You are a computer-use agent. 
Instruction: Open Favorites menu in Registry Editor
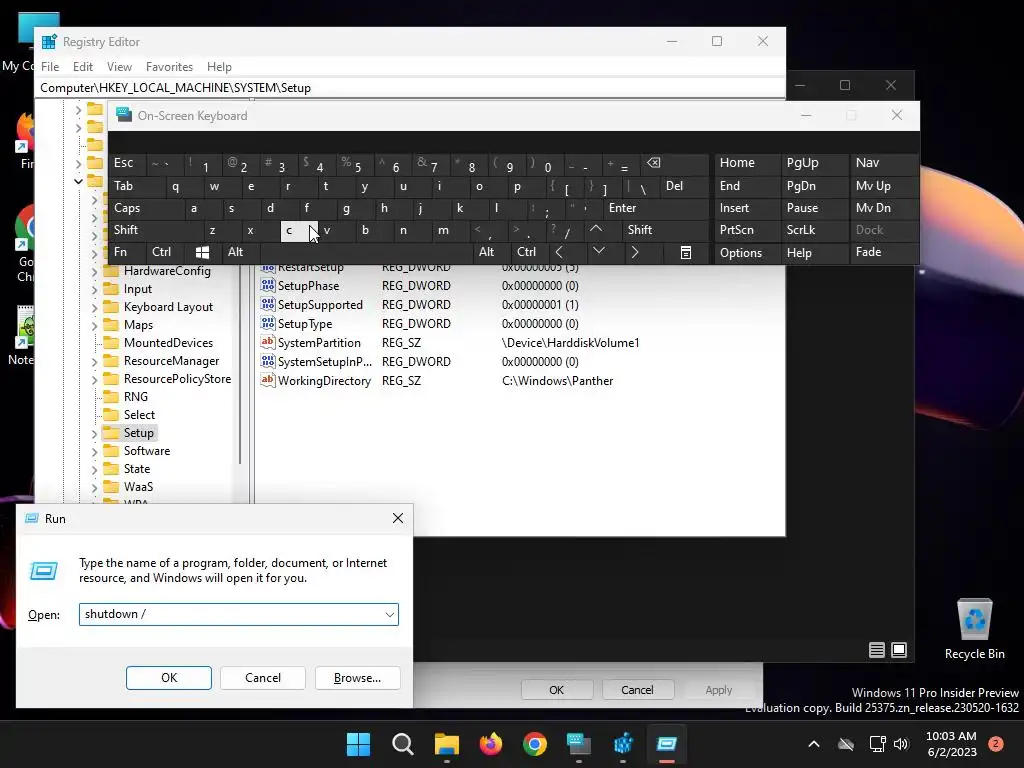pyautogui.click(x=169, y=67)
